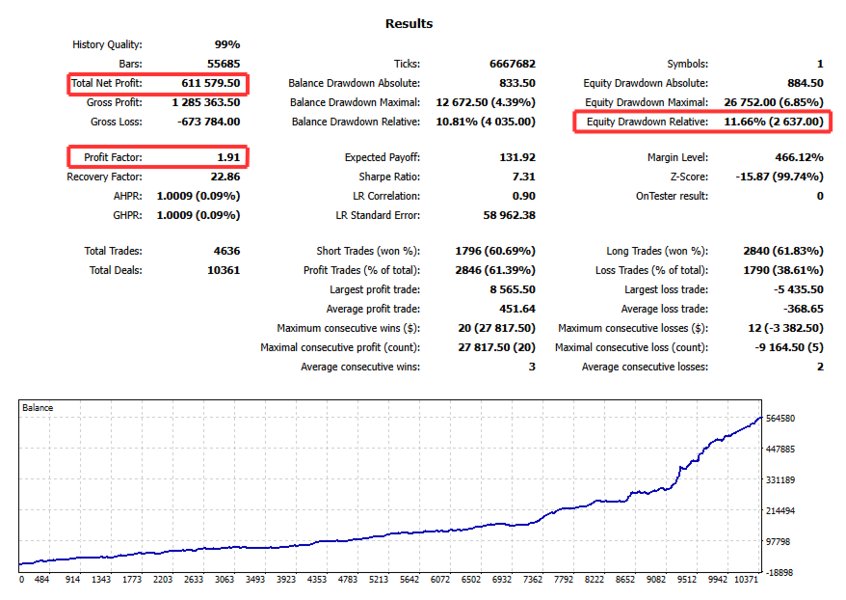
Task: Click Short Trades value 1796 (60.69%)
Action: [495, 251]
